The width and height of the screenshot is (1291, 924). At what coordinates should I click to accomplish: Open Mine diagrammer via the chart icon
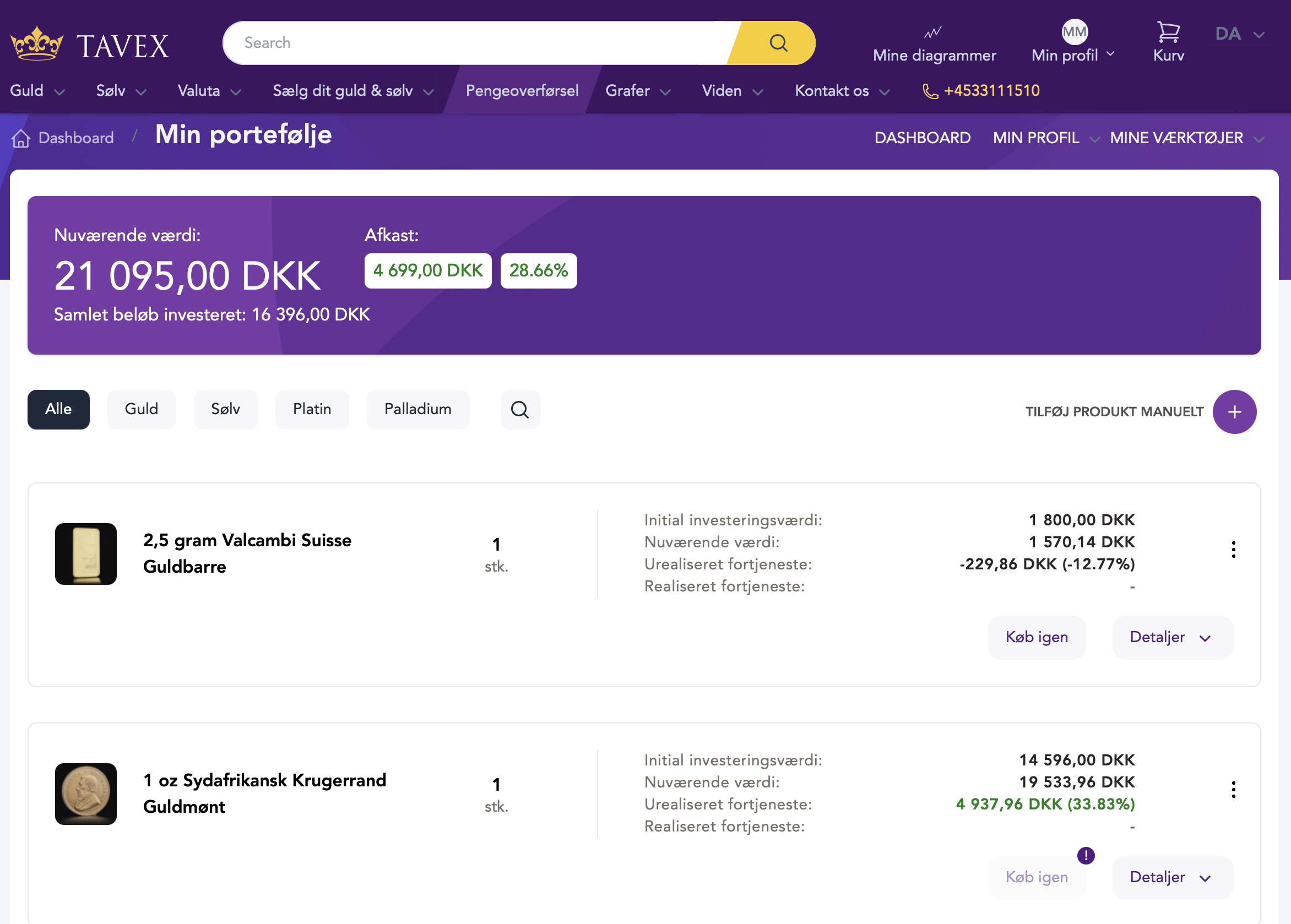(x=933, y=33)
